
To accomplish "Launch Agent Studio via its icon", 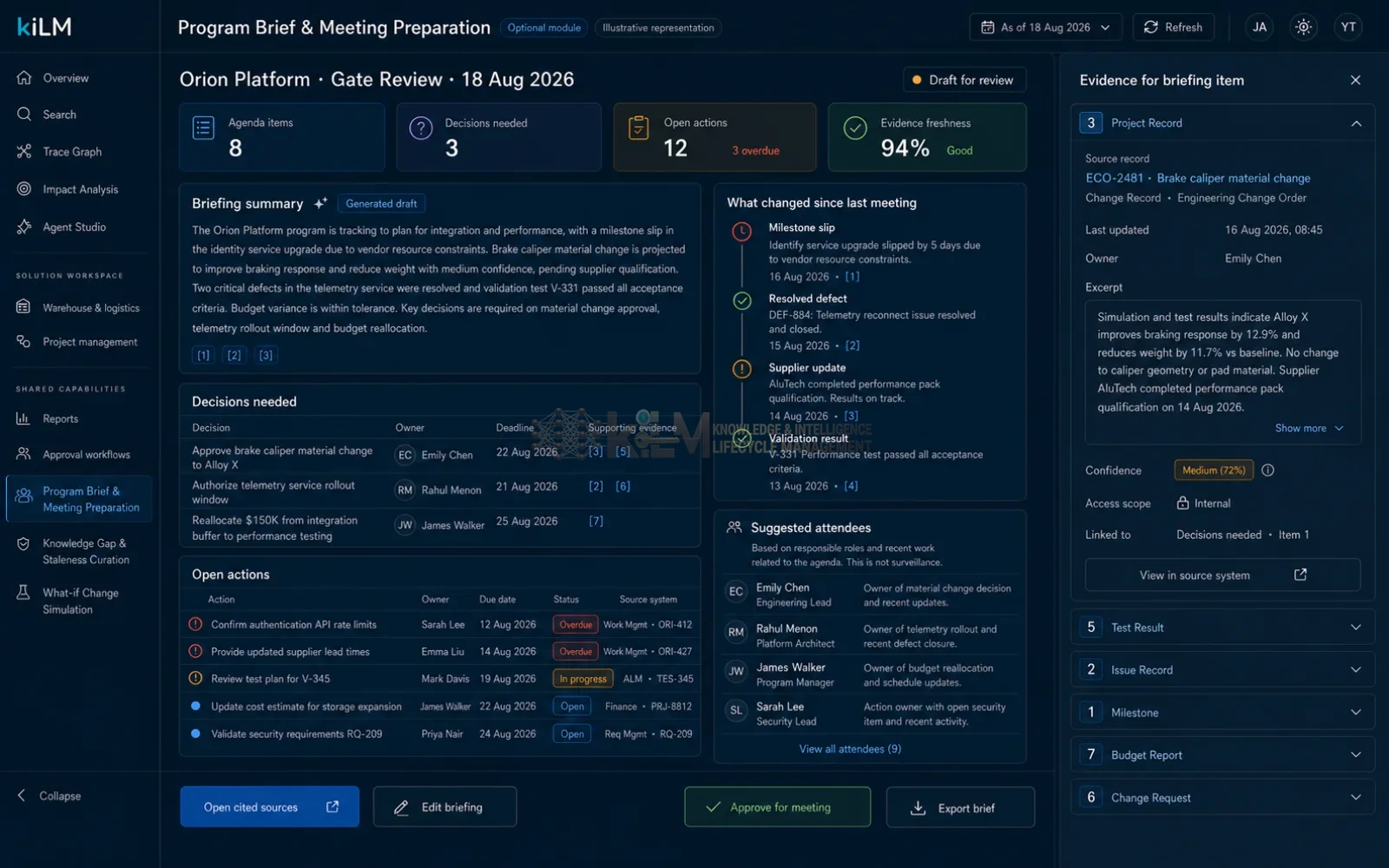I will click(x=24, y=227).
